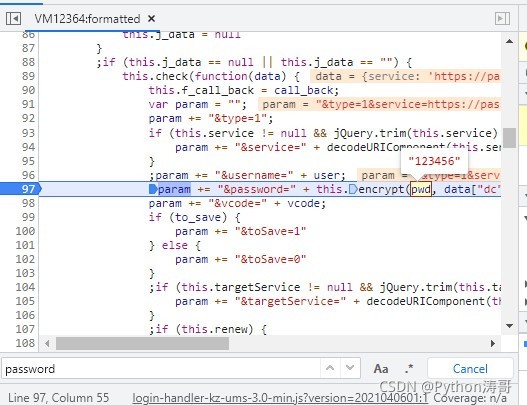The image size is (527, 405).
Task: Click the vertical scrollbar thumb
Action: pos(510,138)
